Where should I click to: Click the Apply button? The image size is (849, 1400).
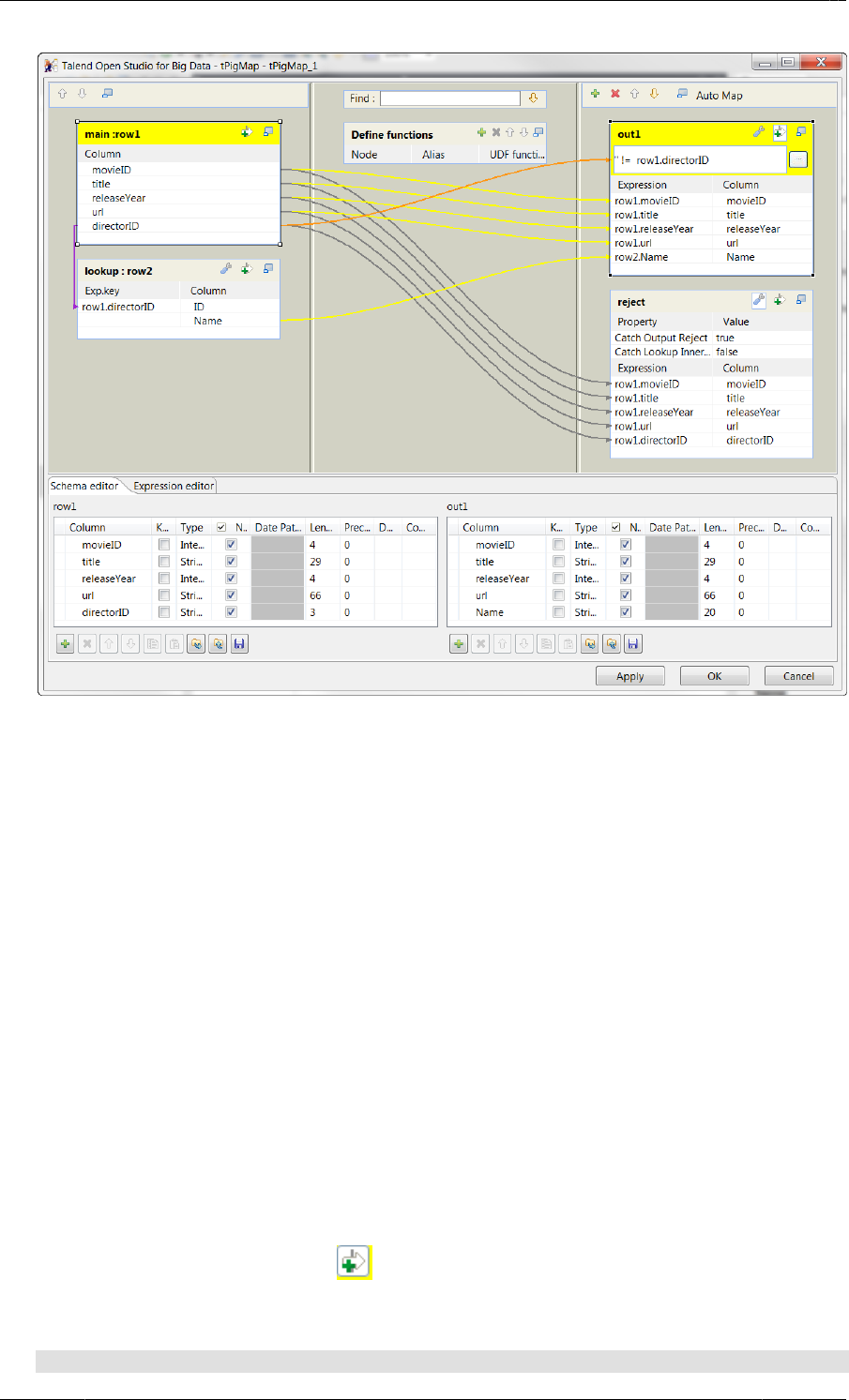click(630, 676)
